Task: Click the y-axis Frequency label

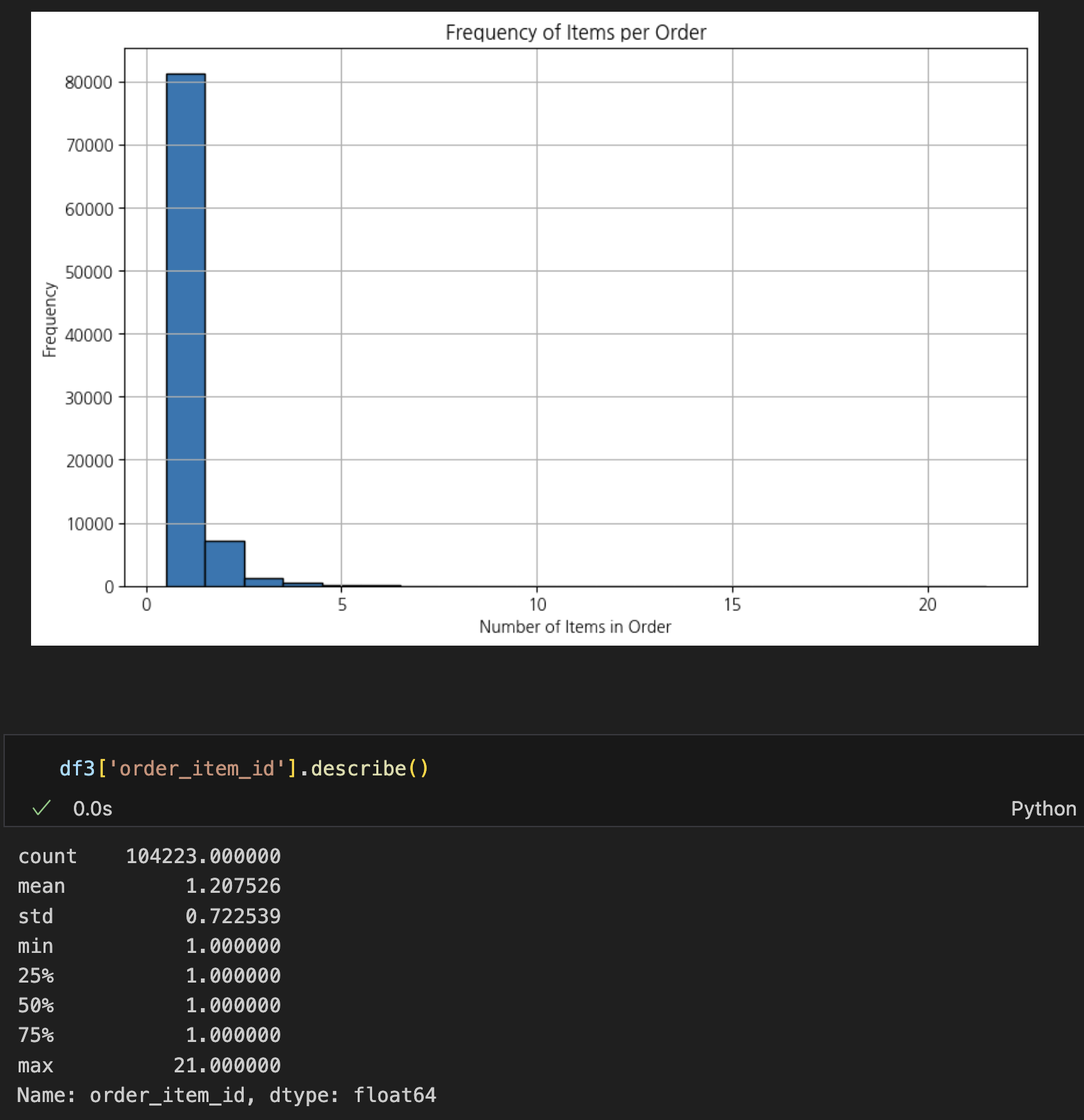Action: click(x=49, y=319)
